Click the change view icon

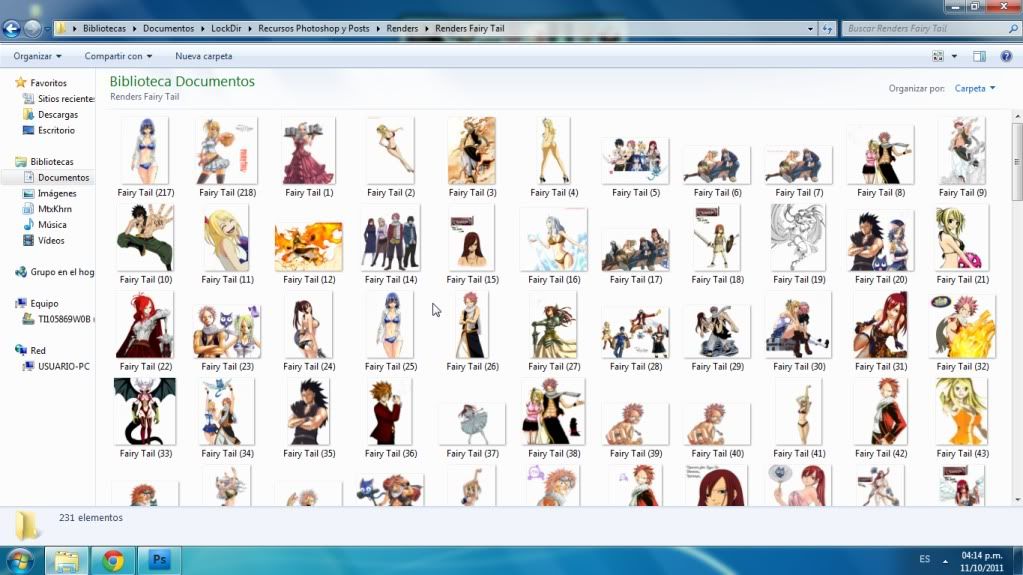(938, 57)
